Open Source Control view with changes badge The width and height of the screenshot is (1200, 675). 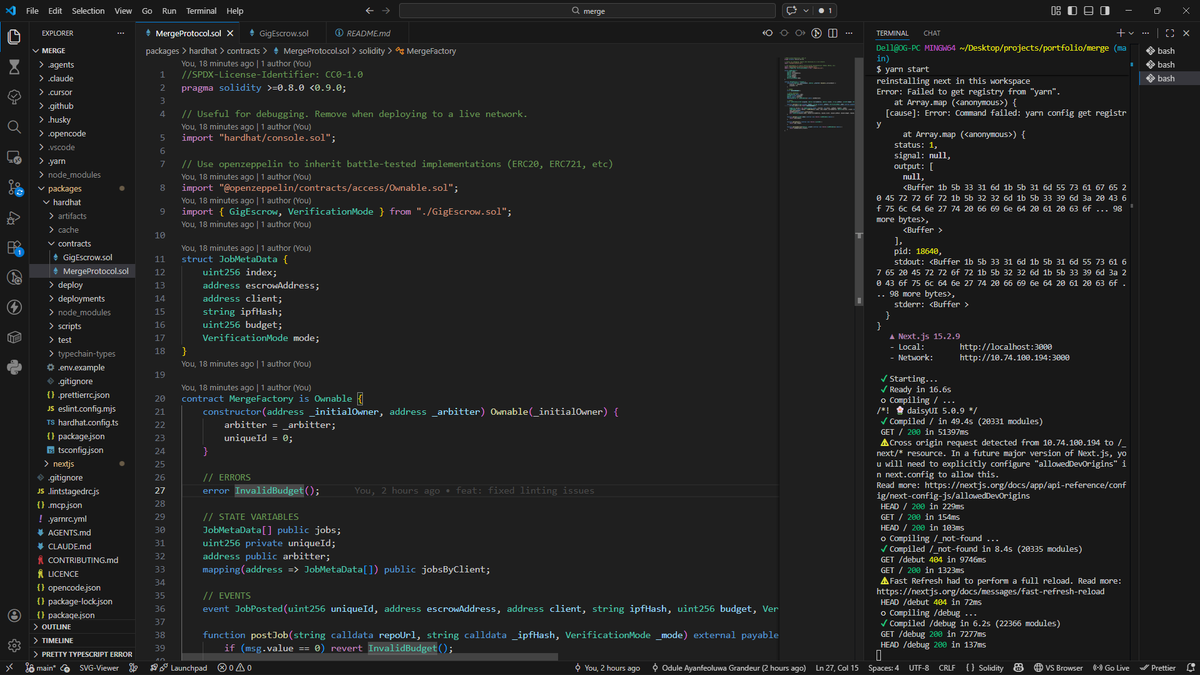click(14, 187)
